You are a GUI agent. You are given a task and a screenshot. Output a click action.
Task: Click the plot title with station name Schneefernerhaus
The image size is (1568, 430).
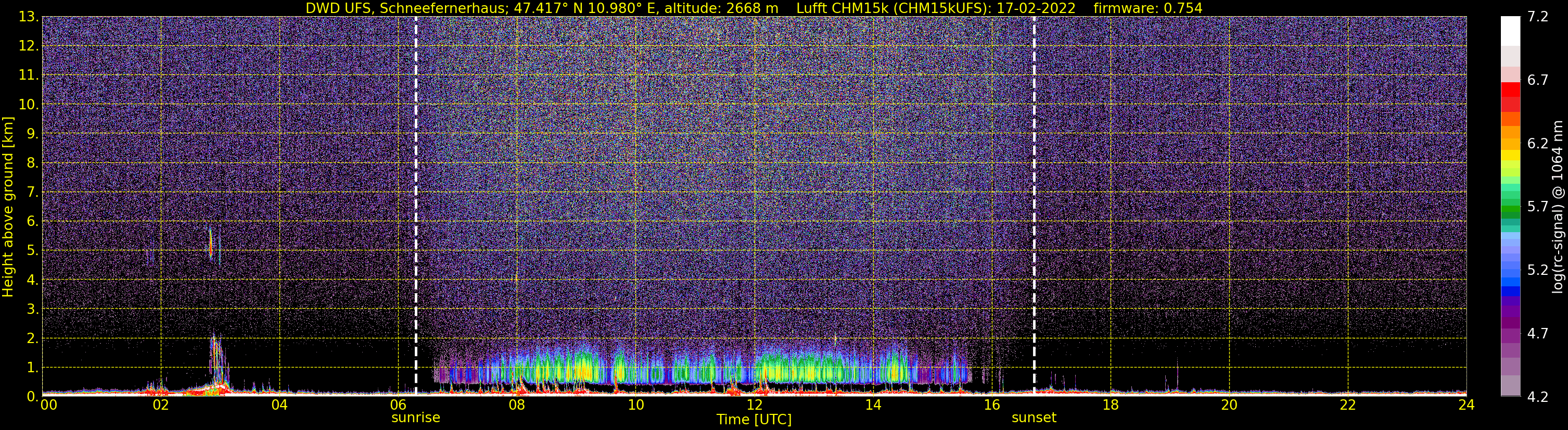pyautogui.click(x=754, y=8)
